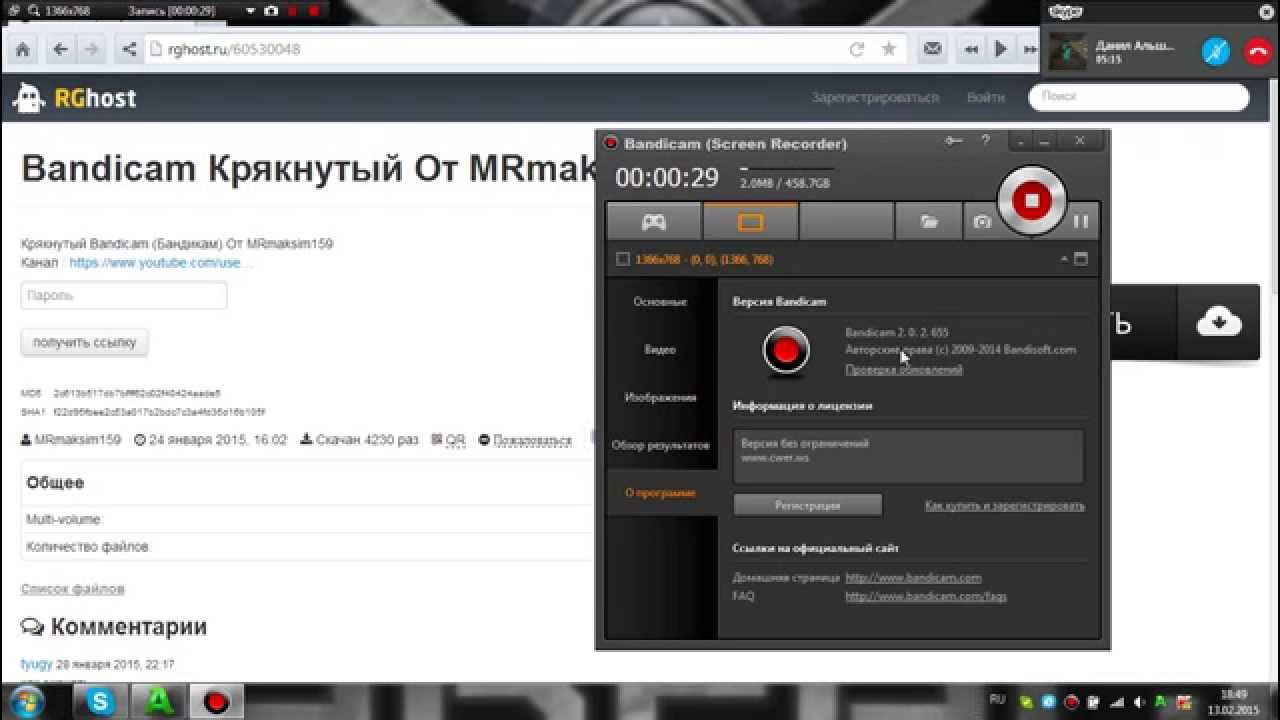
Task: Open the Видео settings tab
Action: [x=661, y=350]
